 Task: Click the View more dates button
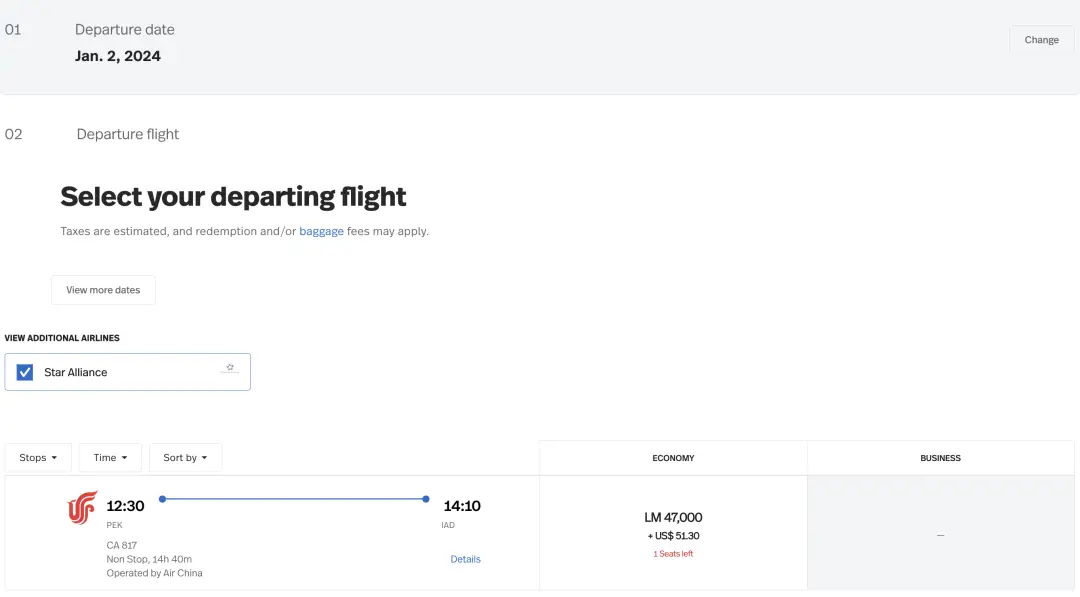pyautogui.click(x=103, y=290)
